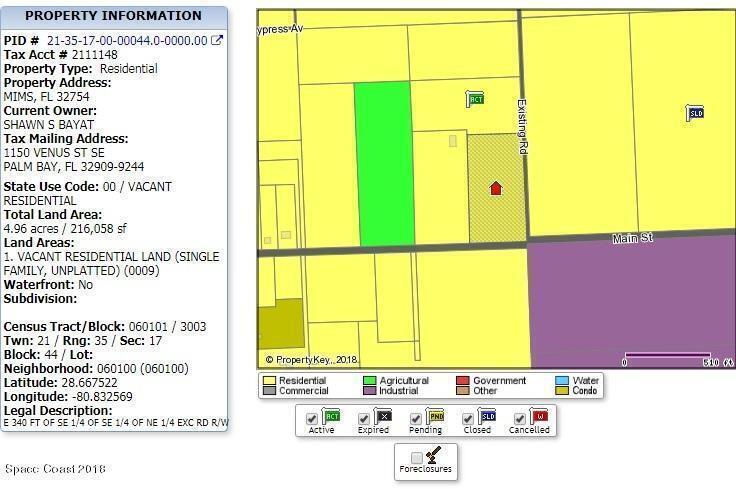Screen dimensions: 736x489
Task: Click the Foreclosures gavel icon
Action: (433, 456)
